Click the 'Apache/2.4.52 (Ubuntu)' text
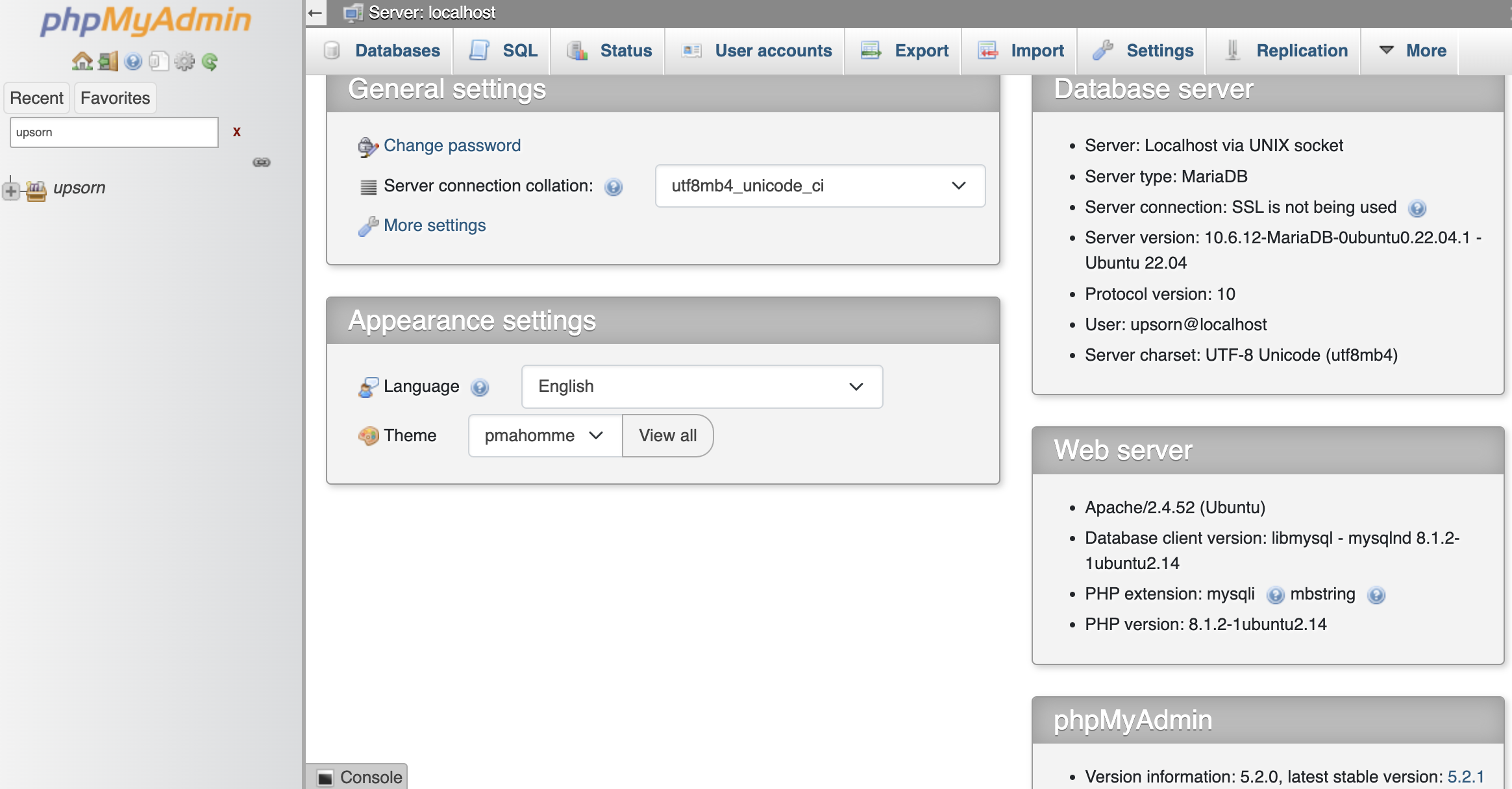This screenshot has height=789, width=1512. [1175, 507]
